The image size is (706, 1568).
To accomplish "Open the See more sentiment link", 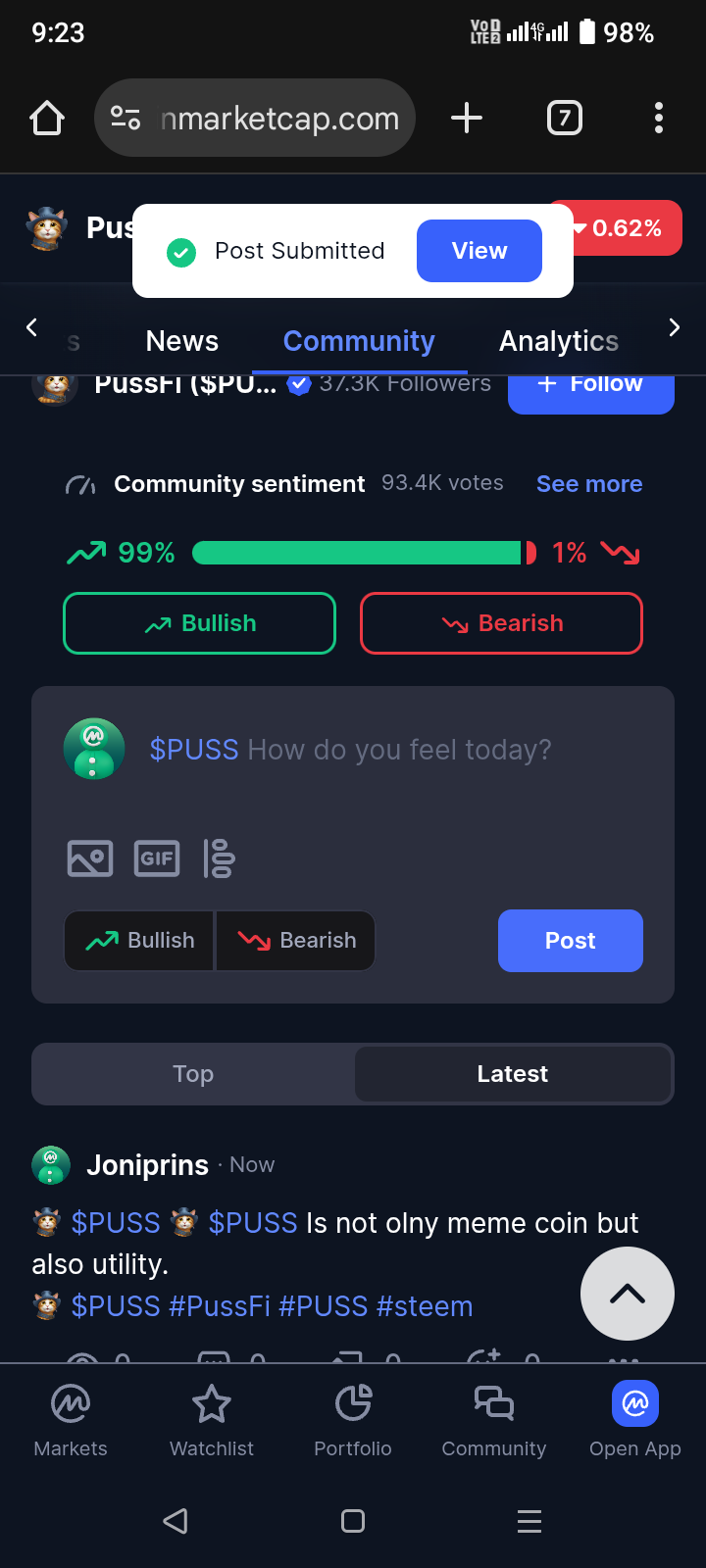I will [x=589, y=484].
